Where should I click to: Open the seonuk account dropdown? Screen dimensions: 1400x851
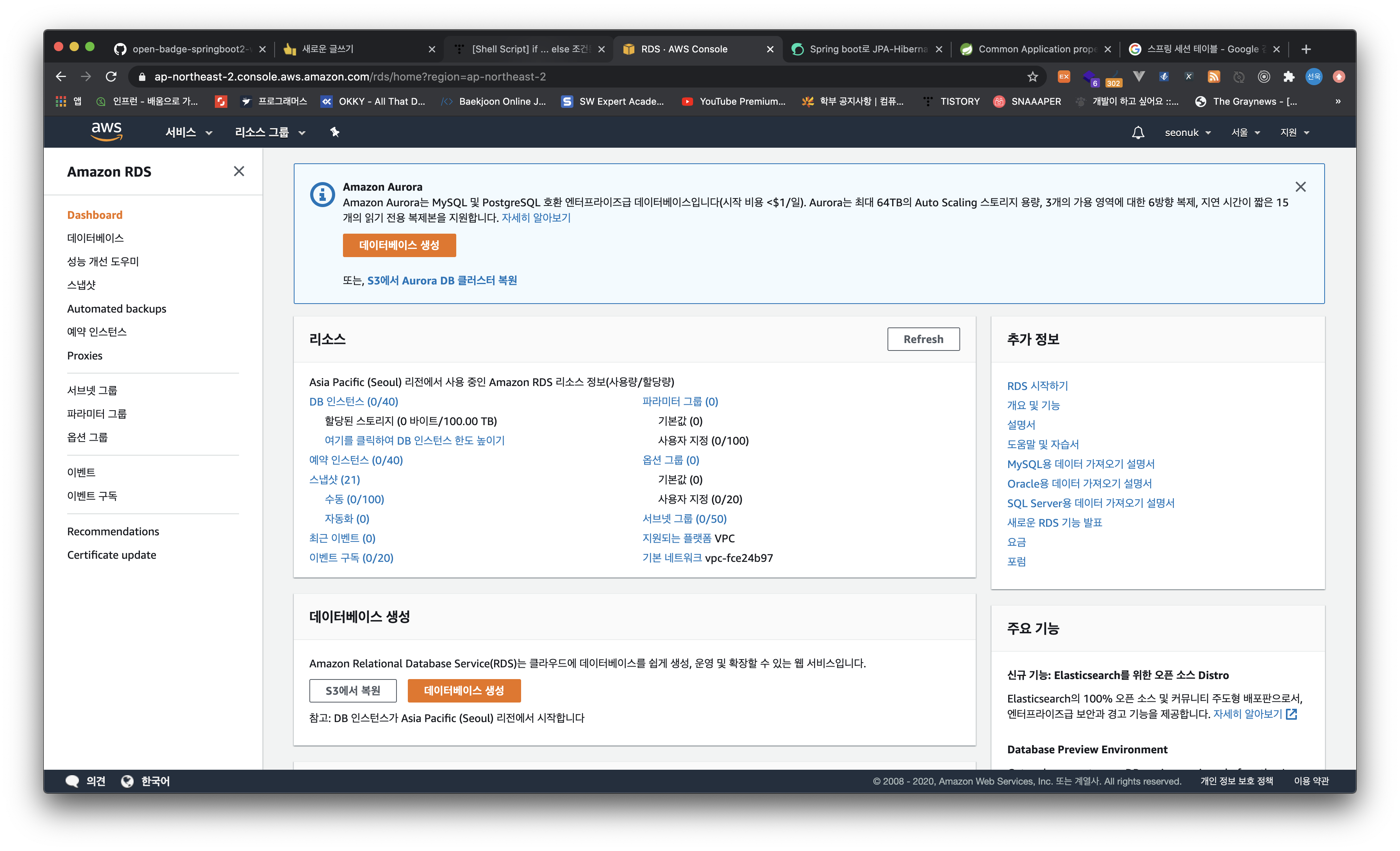coord(1187,132)
